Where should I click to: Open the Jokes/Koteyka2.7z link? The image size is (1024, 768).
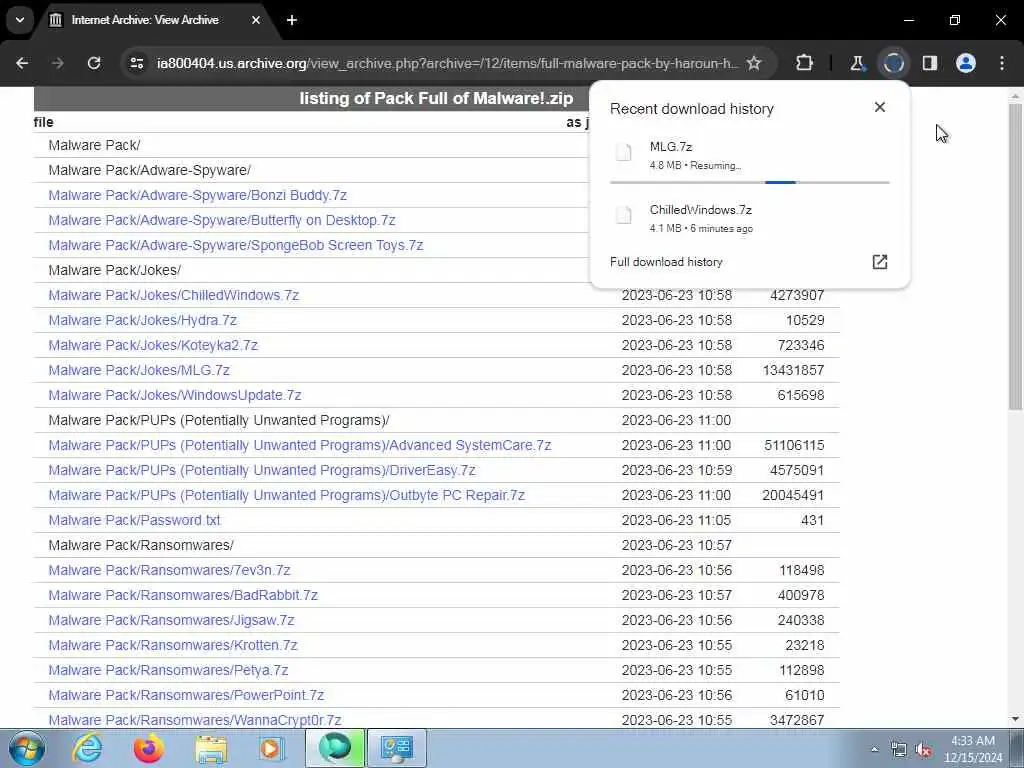coord(153,345)
